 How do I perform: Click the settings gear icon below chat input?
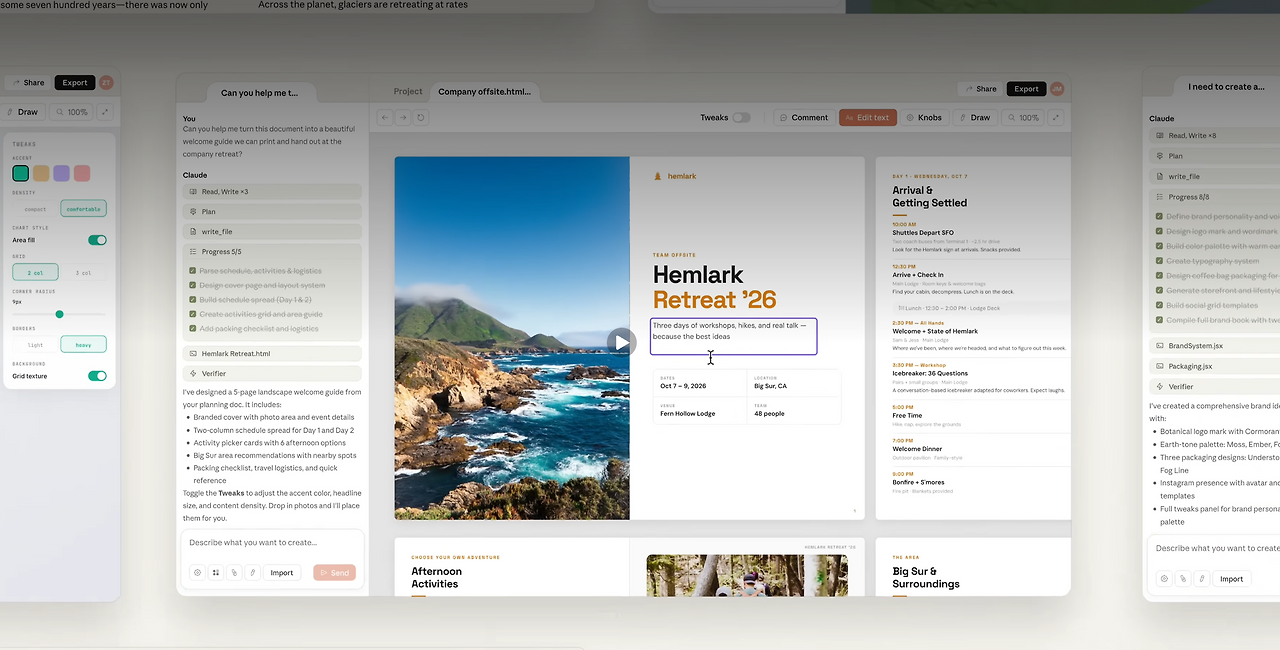tap(198, 573)
